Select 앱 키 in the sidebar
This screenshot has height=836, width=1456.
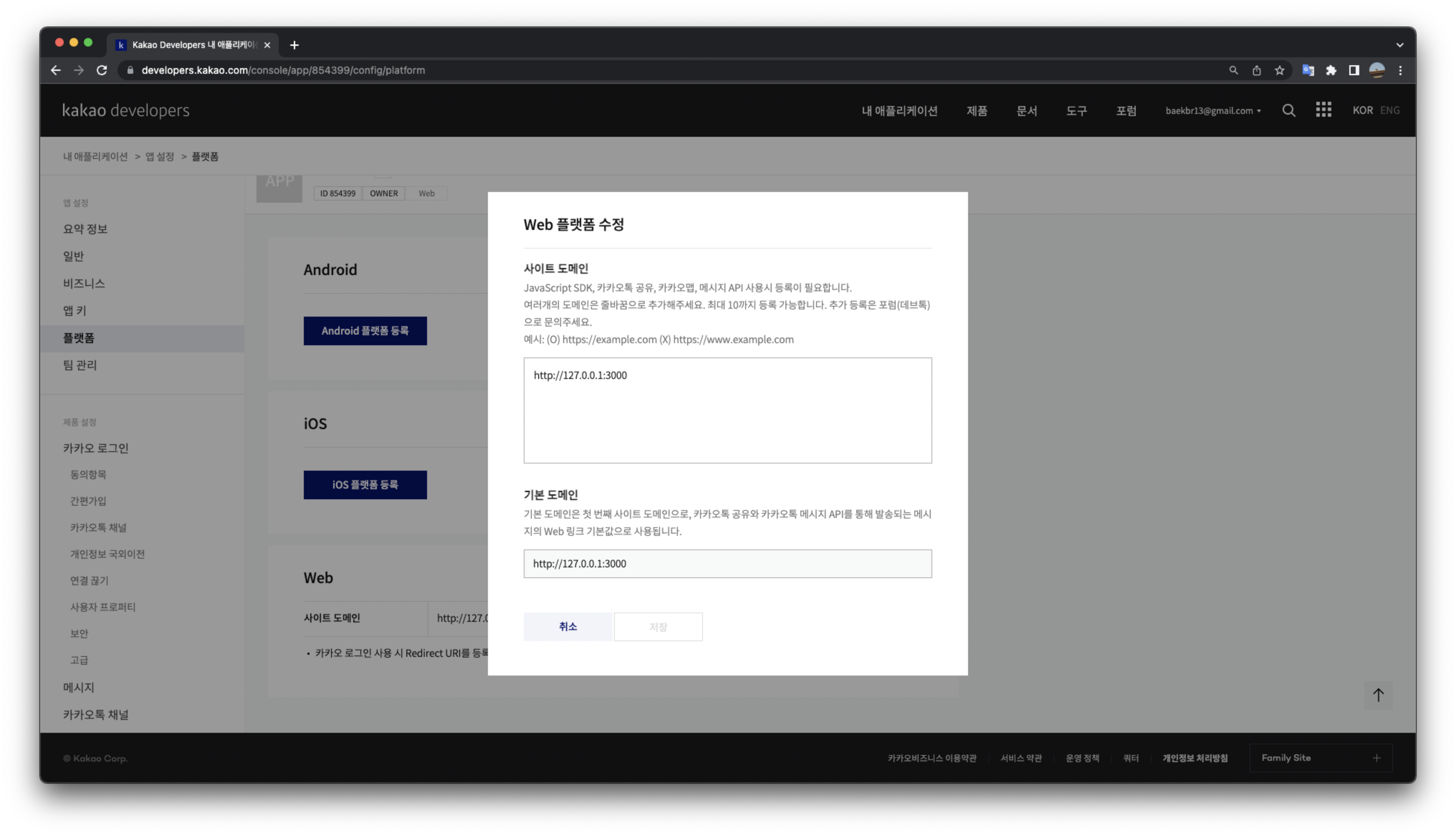click(x=75, y=311)
